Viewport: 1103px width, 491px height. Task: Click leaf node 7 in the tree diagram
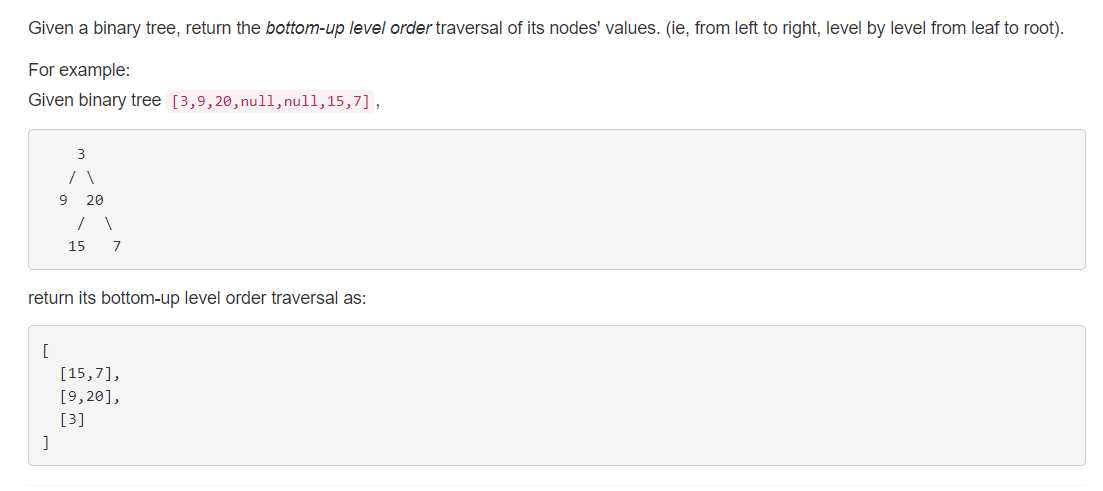(x=117, y=246)
